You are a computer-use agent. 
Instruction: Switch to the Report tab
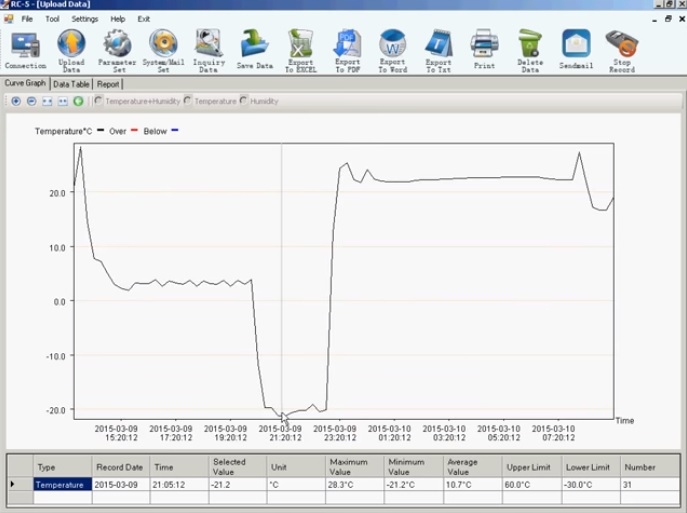(x=108, y=84)
